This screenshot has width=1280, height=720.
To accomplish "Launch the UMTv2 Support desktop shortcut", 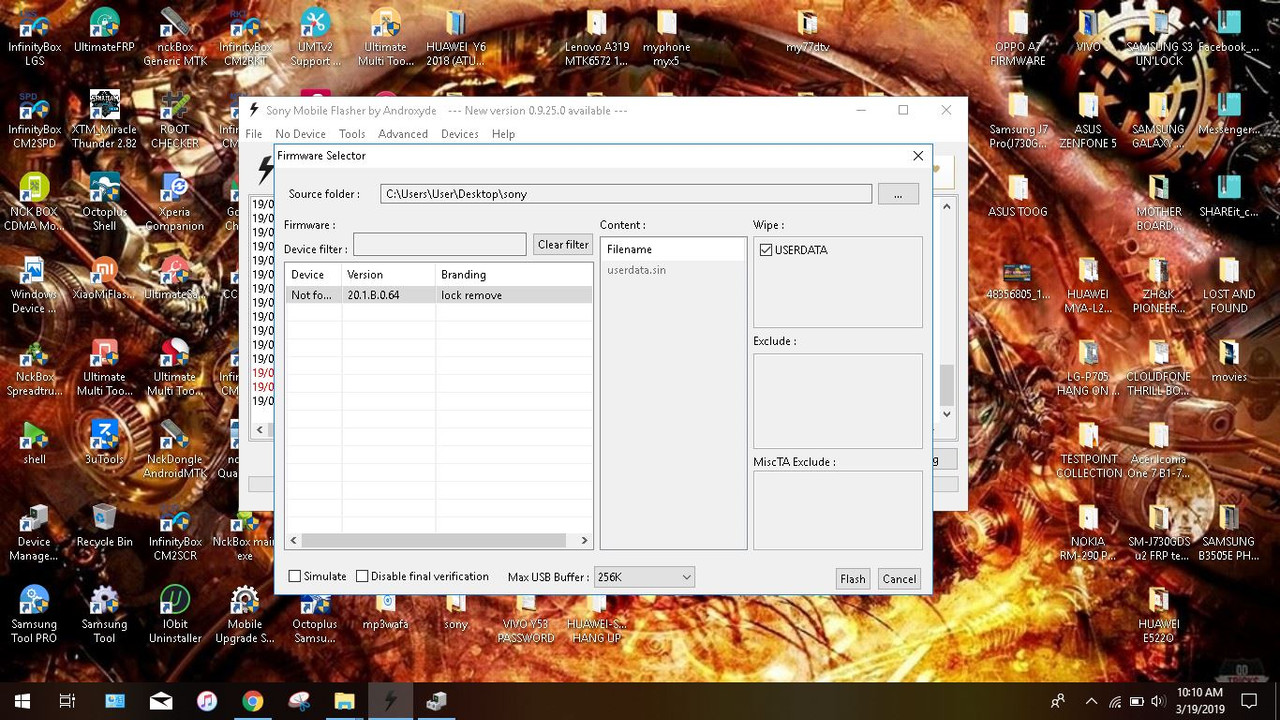I will click(x=315, y=36).
